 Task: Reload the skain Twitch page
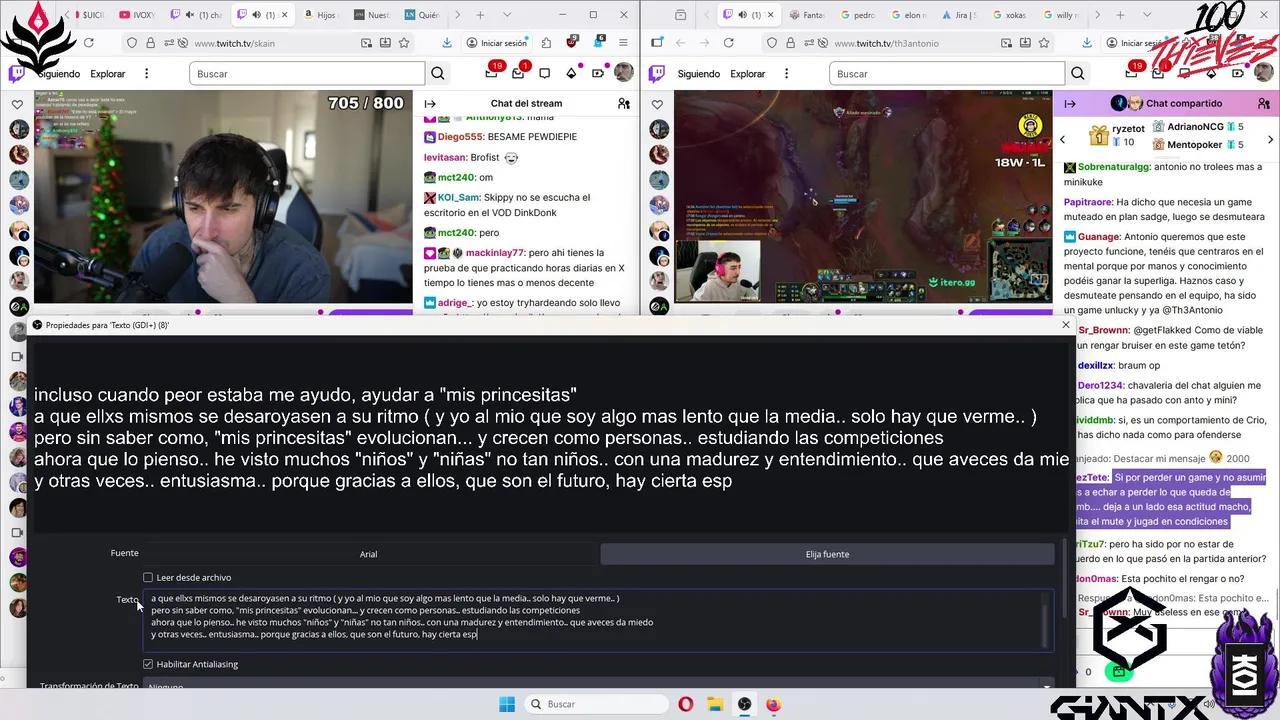[x=88, y=43]
